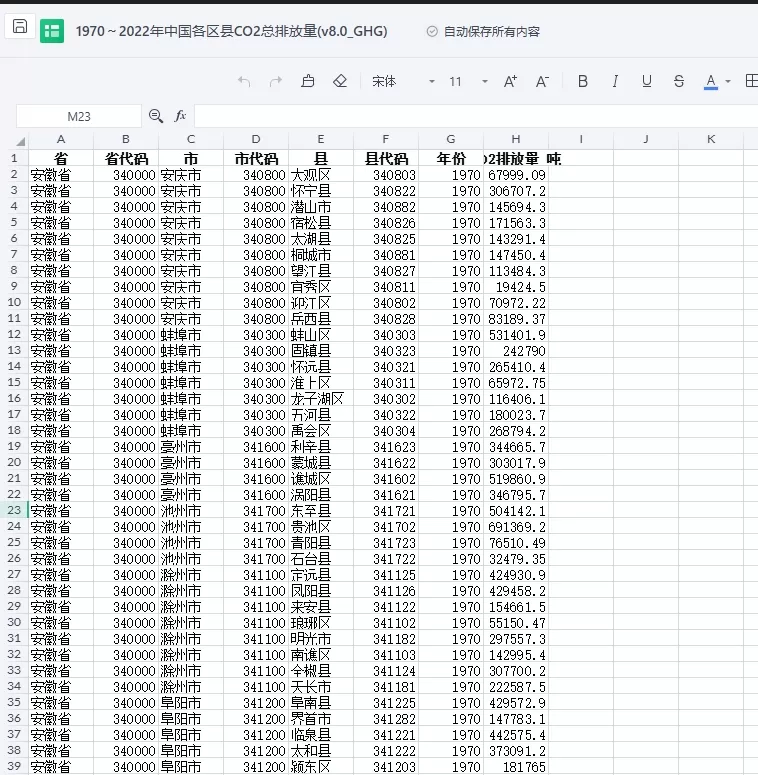Image resolution: width=758 pixels, height=775 pixels.
Task: Click cell 琅琊区
Action: (x=321, y=623)
